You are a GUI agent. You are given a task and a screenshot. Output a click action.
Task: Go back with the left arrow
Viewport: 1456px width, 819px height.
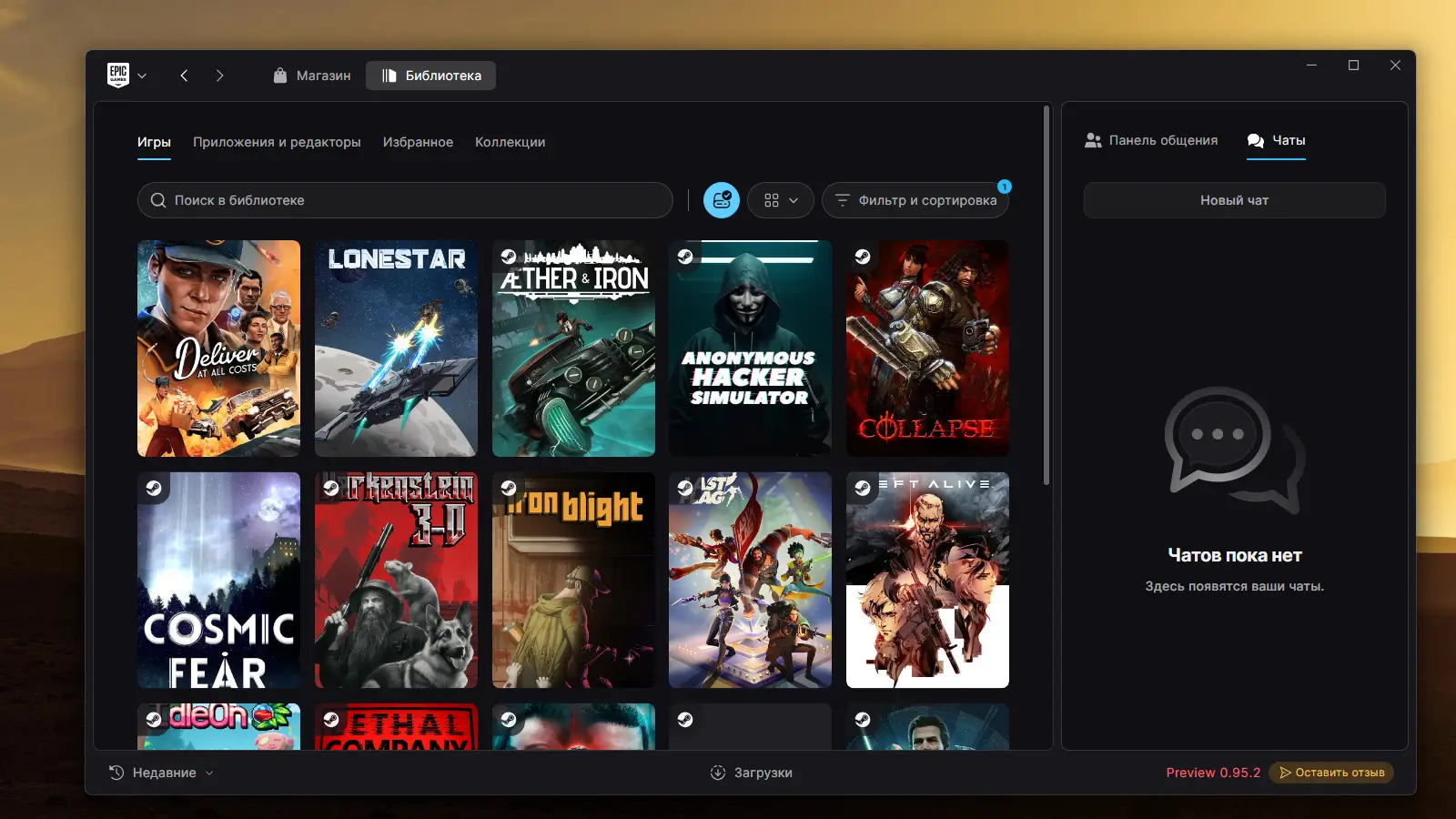coord(184,76)
